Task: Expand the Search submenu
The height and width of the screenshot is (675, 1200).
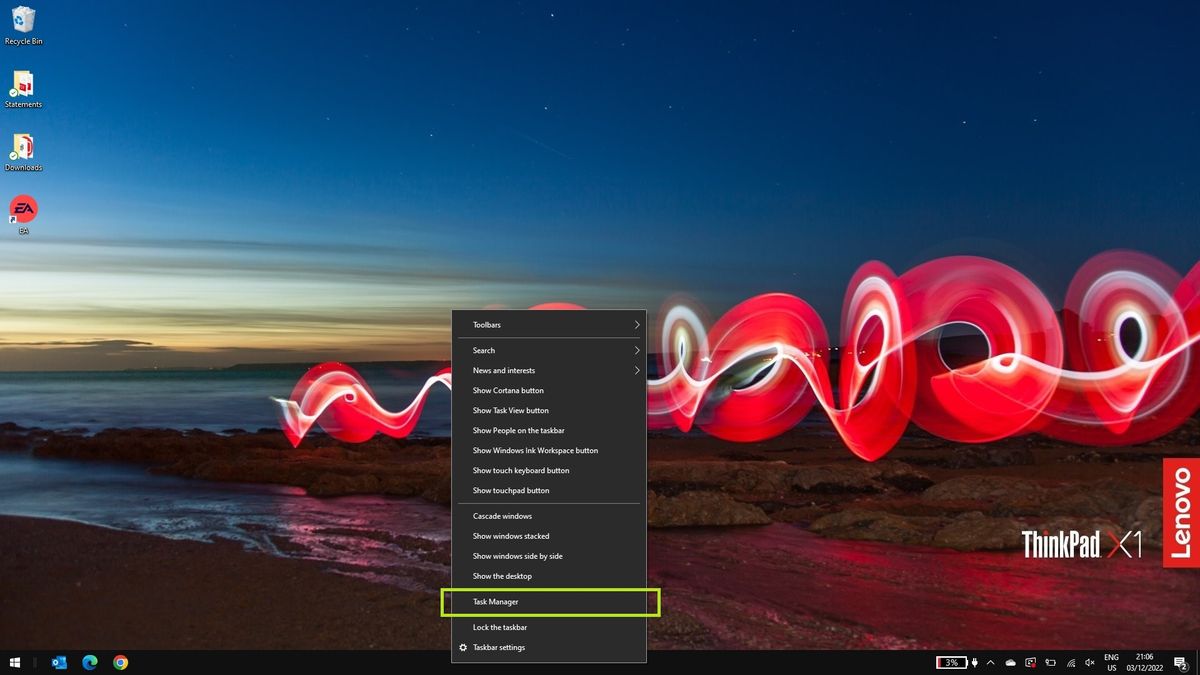Action: (x=548, y=351)
